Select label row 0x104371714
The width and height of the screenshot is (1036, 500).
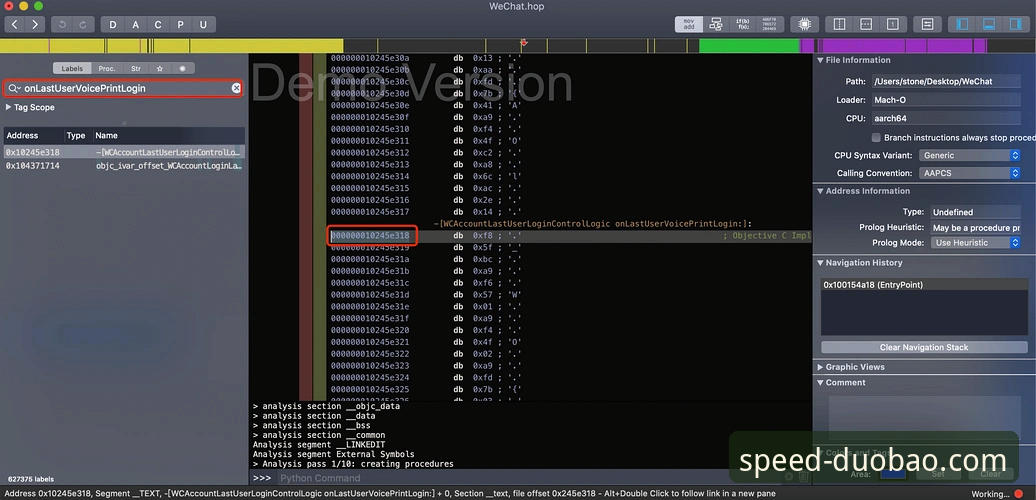tap(124, 166)
